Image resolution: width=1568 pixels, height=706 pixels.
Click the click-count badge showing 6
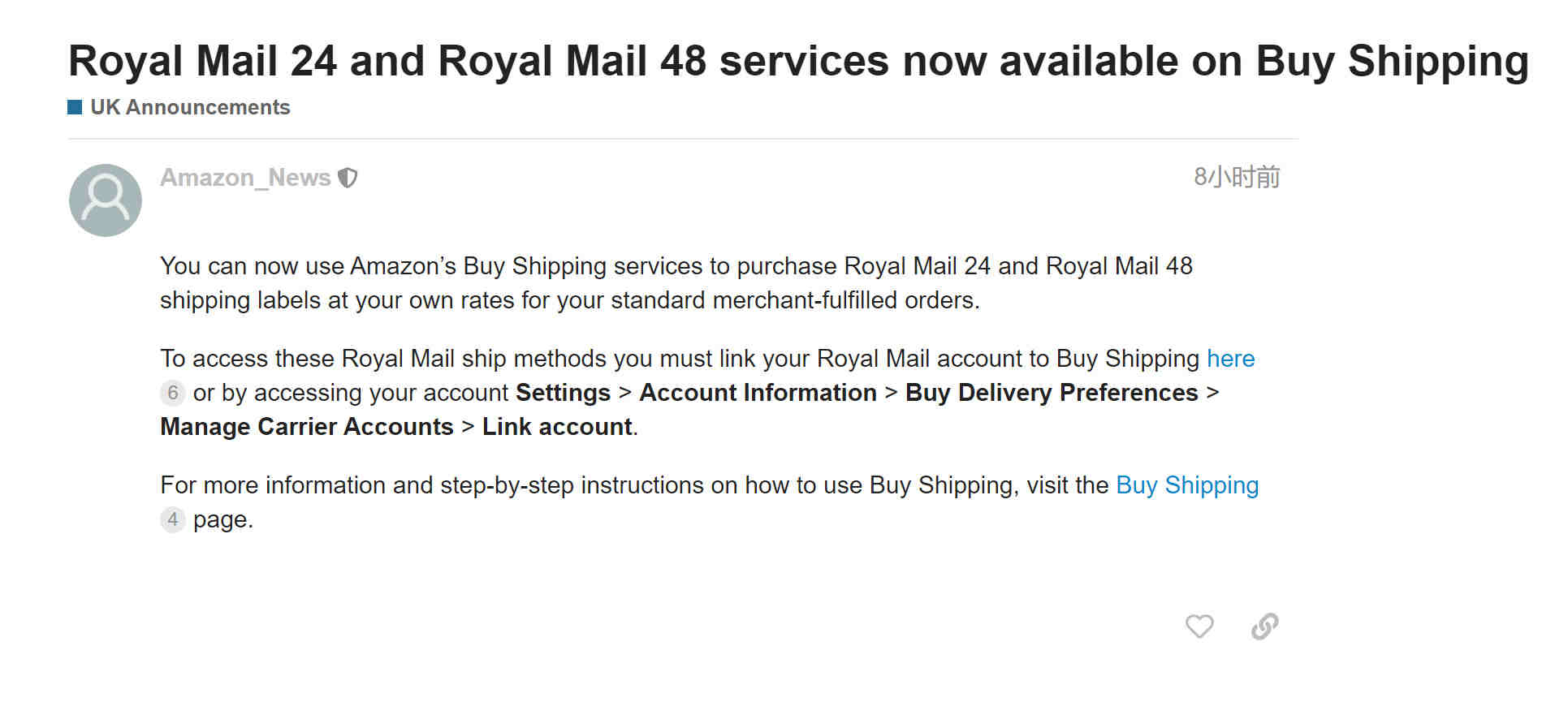coord(172,393)
